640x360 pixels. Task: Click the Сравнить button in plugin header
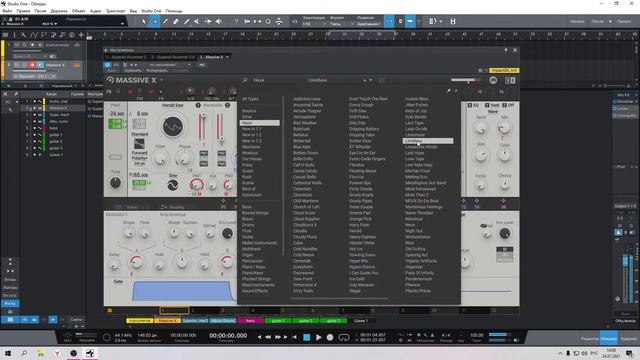tap(133, 70)
